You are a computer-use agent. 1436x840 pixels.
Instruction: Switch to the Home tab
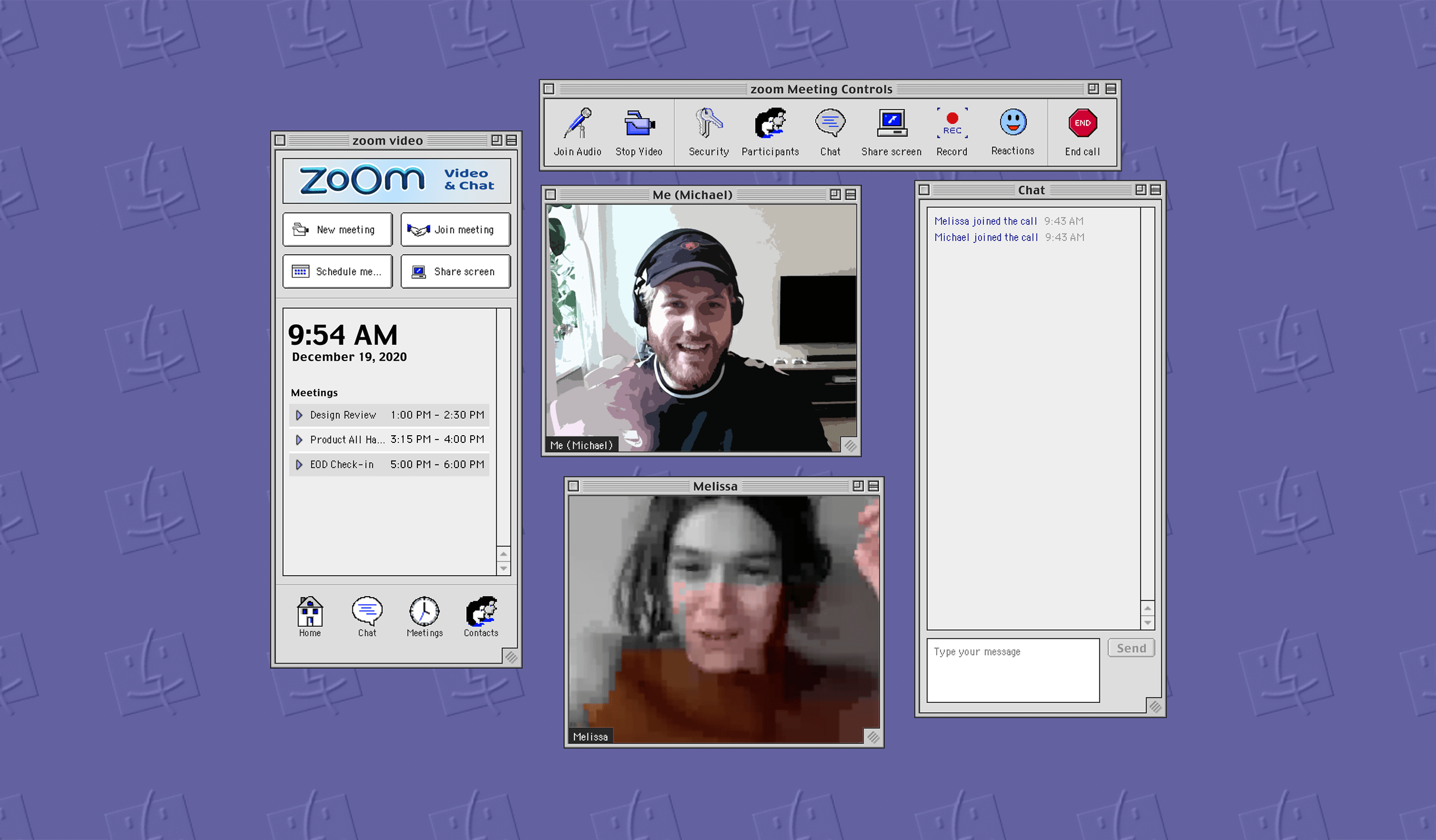coord(310,613)
